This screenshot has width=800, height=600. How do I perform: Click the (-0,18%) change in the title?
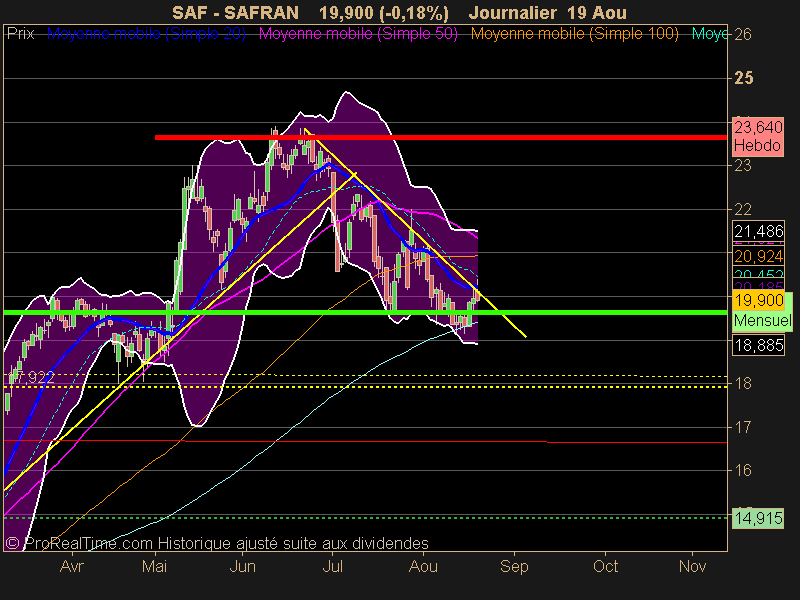(x=414, y=13)
